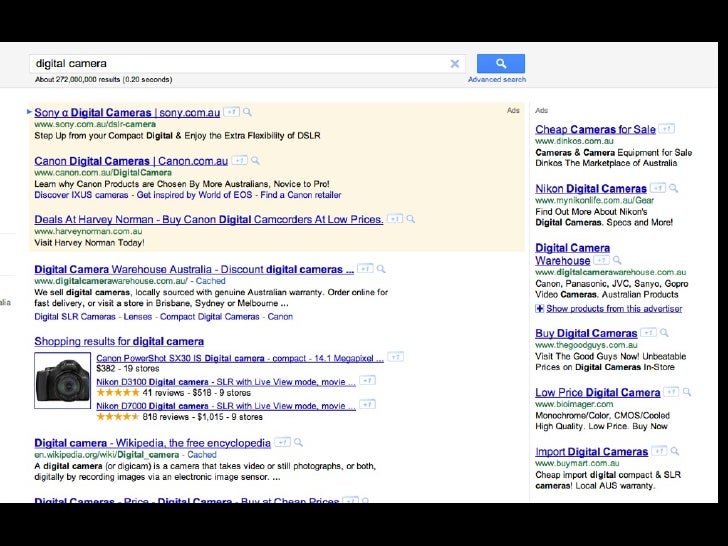Open the Find a Canon retailer sitelink
The image size is (728, 546).
click(x=301, y=195)
